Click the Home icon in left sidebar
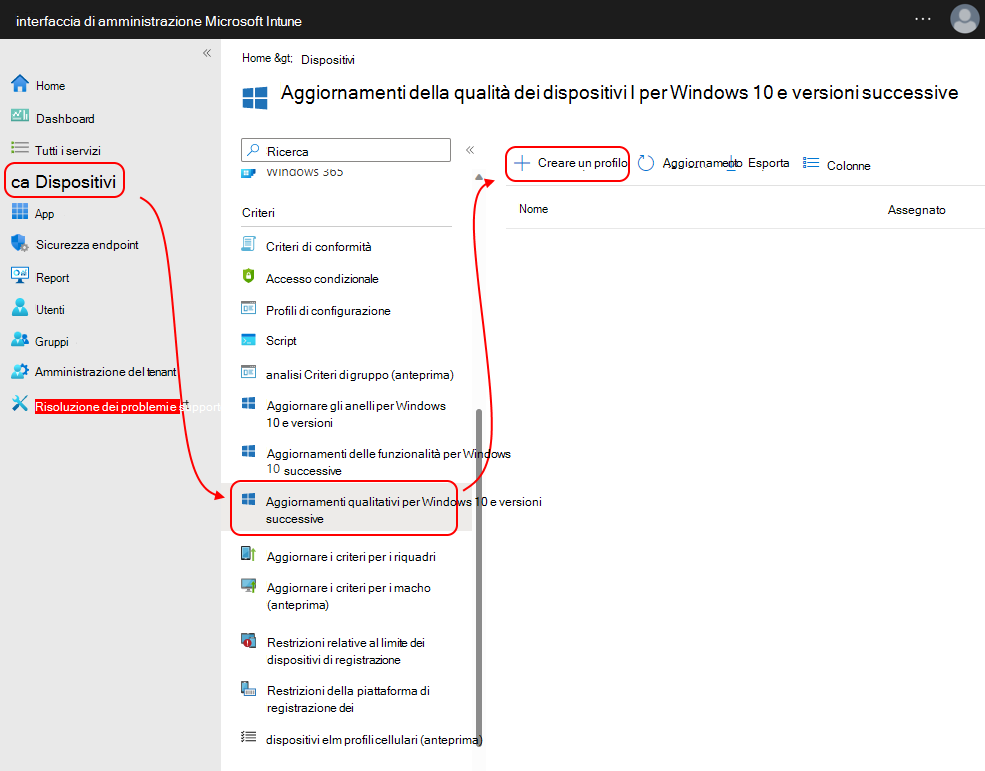Image resolution: width=985 pixels, height=771 pixels. coord(19,85)
